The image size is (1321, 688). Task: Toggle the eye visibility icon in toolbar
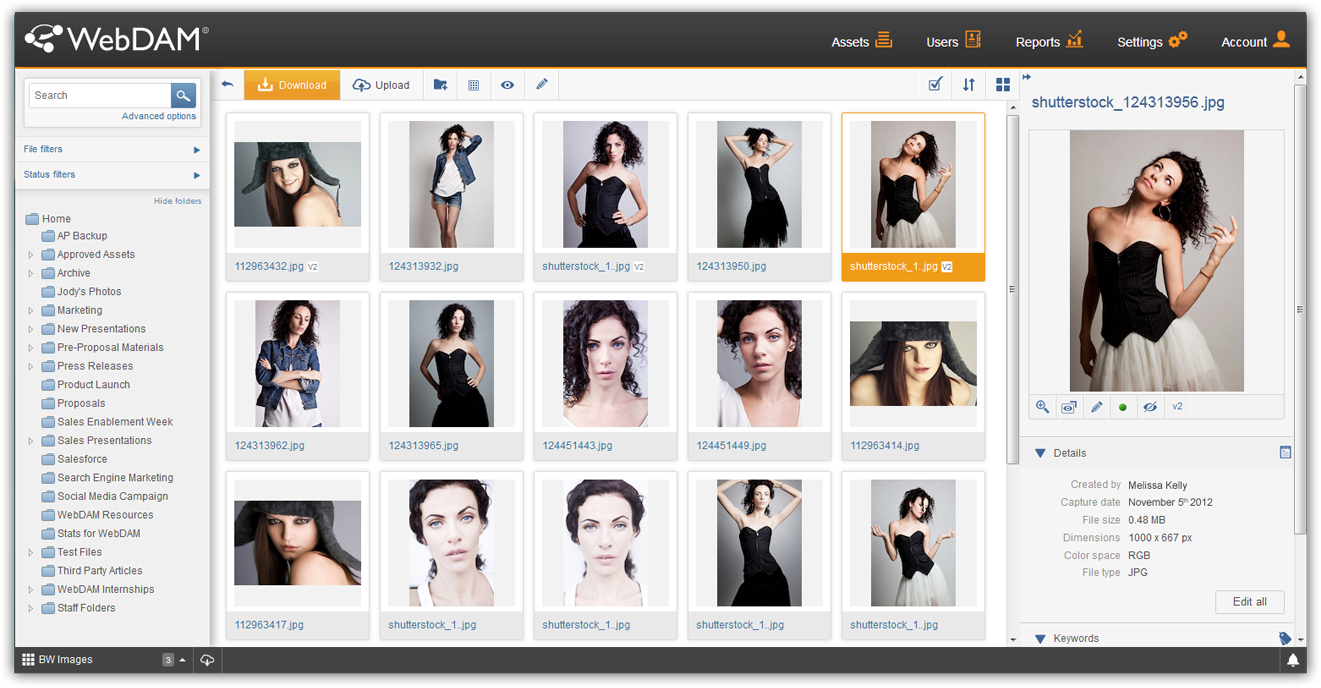[508, 85]
